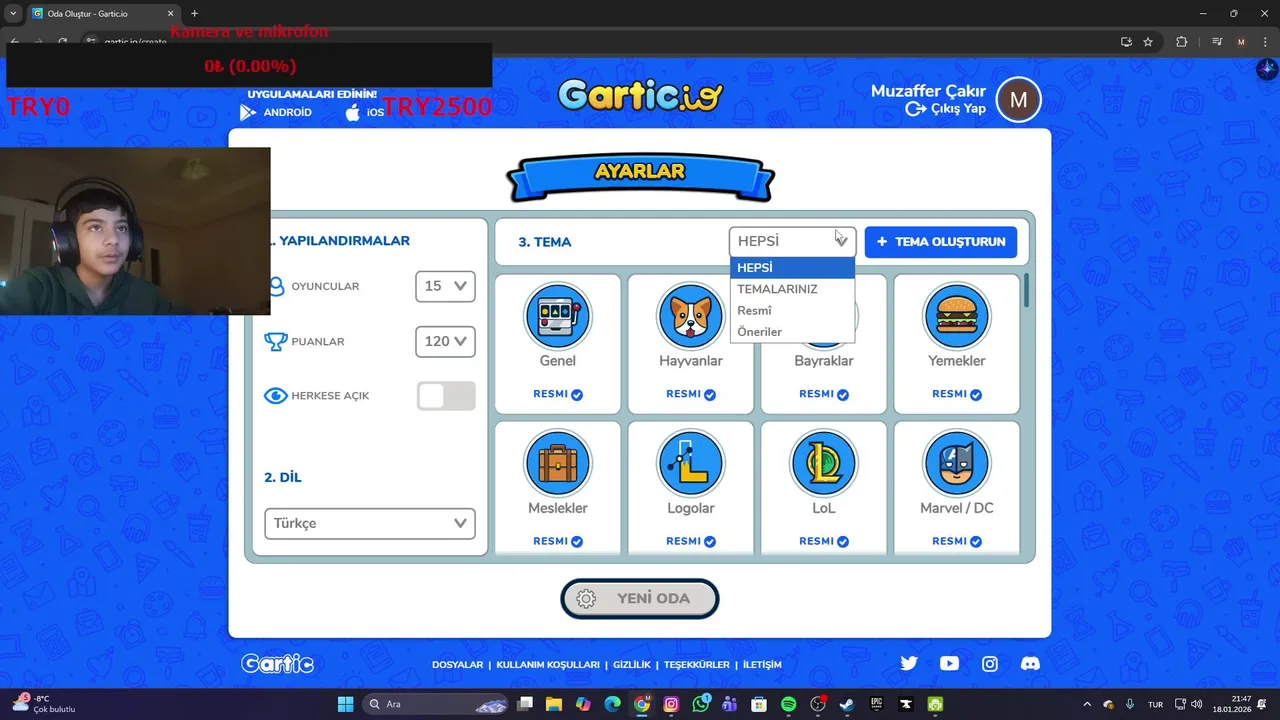The image size is (1280, 720).
Task: Select the Resmî filter option
Action: pos(793,310)
